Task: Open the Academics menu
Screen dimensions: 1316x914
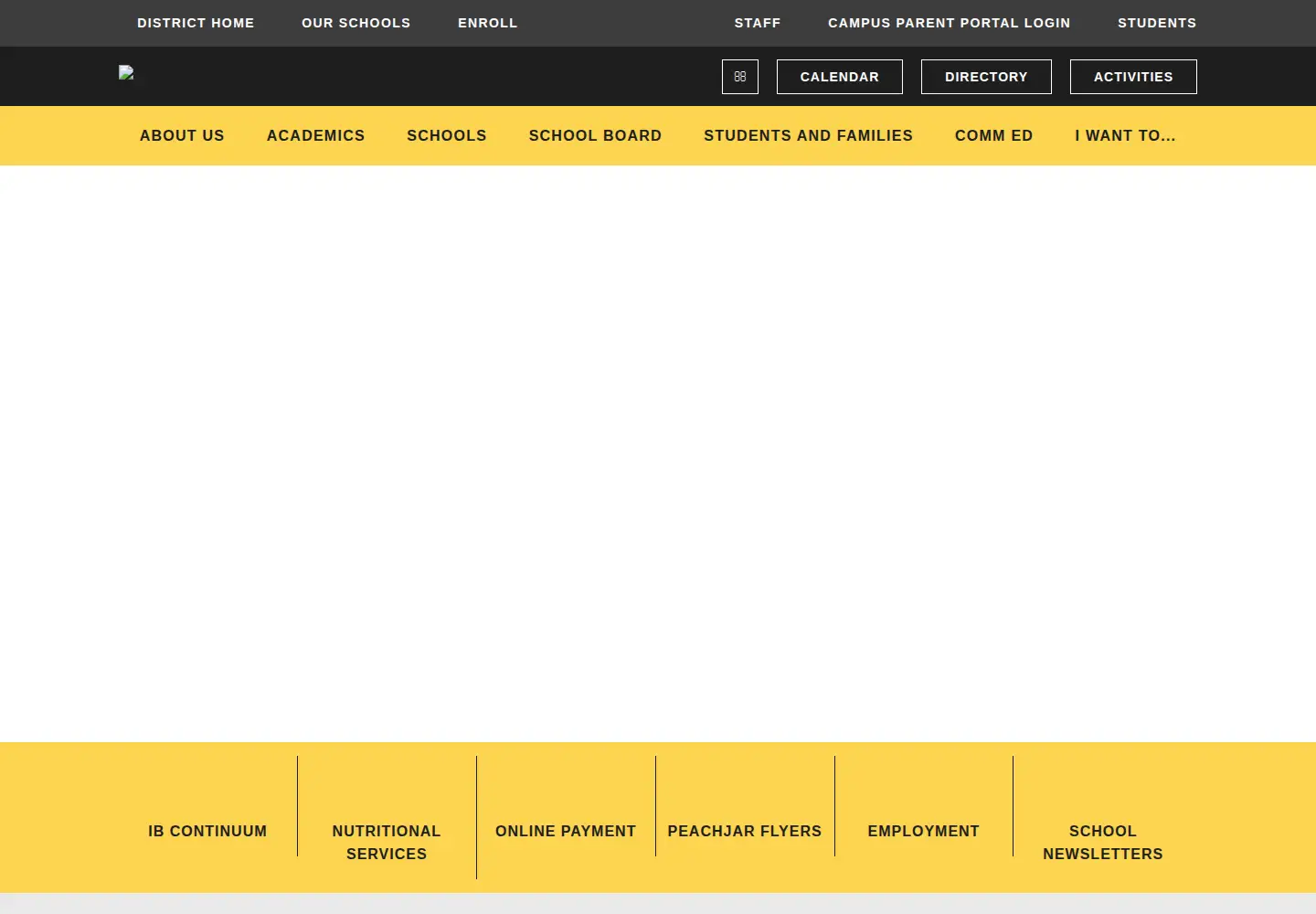Action: [316, 135]
